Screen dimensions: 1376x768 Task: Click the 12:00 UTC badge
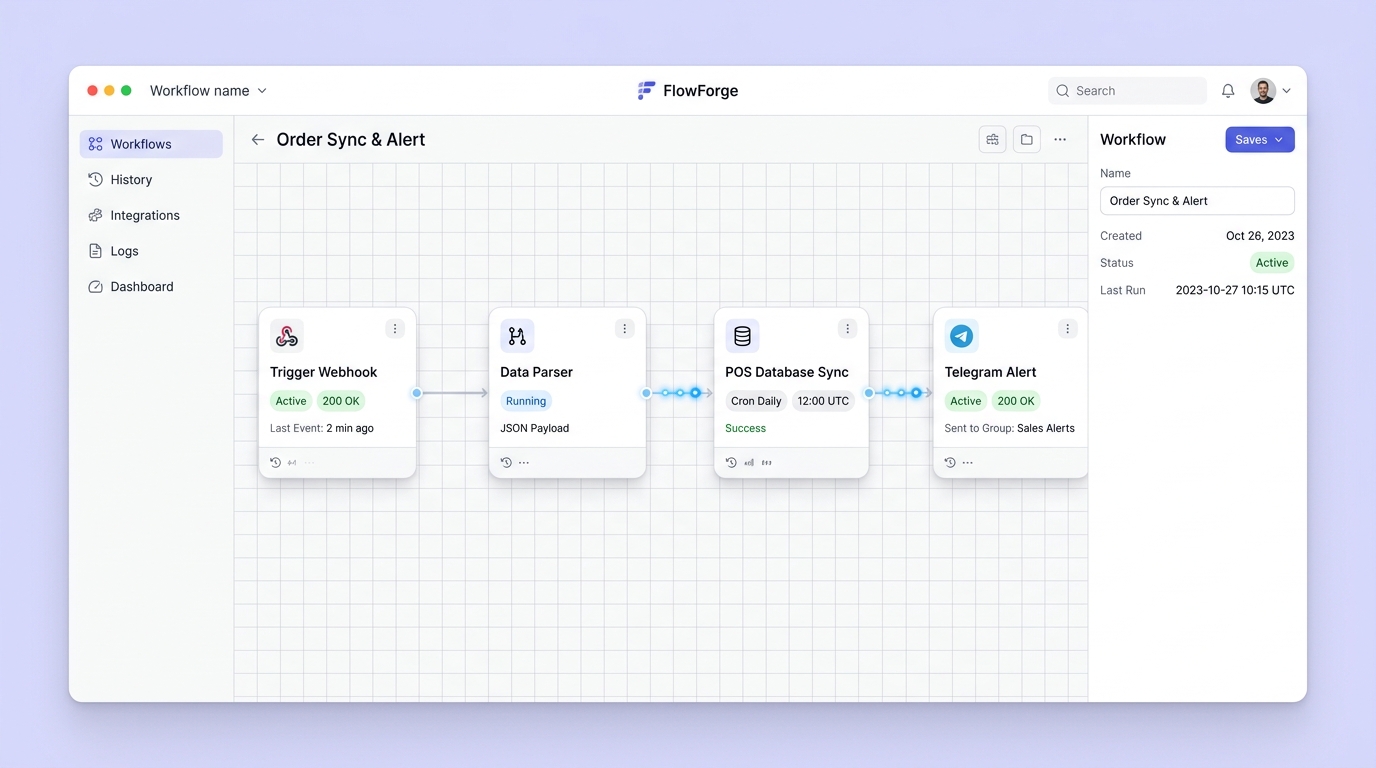pyautogui.click(x=823, y=401)
